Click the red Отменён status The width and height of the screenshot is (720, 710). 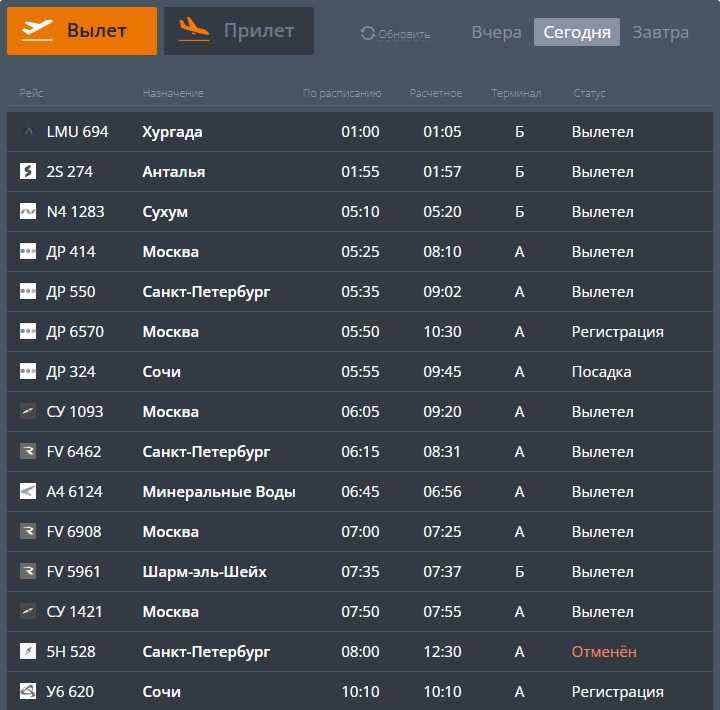click(604, 651)
